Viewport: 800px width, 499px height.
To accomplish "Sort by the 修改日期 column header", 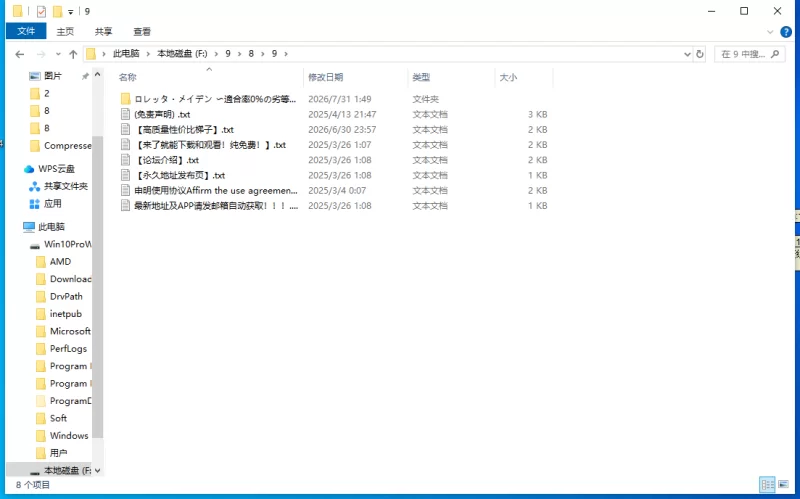I will pyautogui.click(x=326, y=77).
